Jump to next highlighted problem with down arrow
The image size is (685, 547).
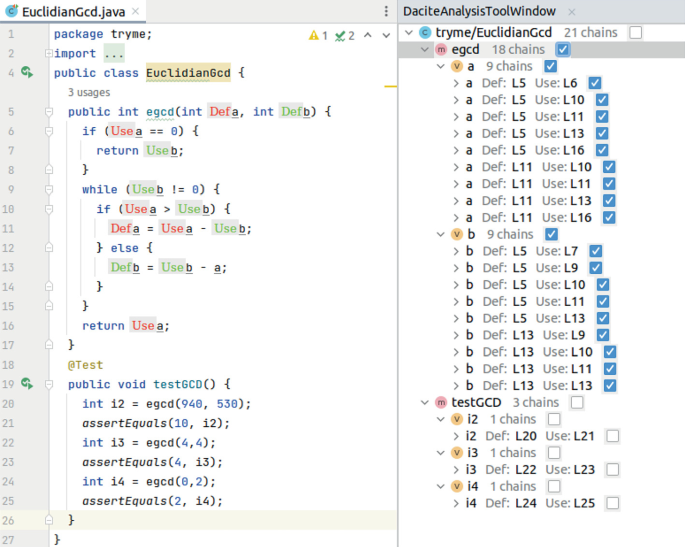(x=385, y=35)
